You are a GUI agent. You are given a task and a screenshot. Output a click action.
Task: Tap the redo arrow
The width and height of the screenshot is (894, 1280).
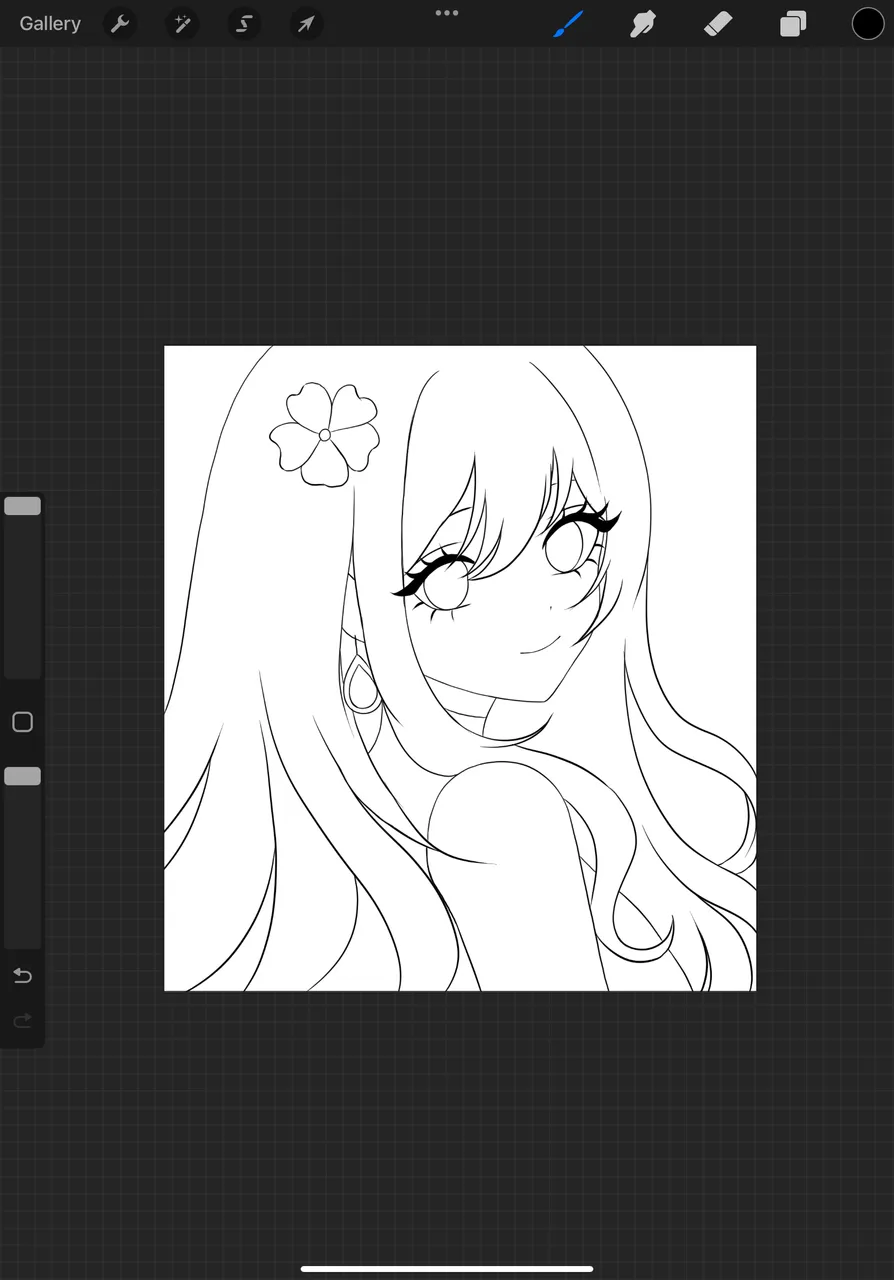[22, 1021]
